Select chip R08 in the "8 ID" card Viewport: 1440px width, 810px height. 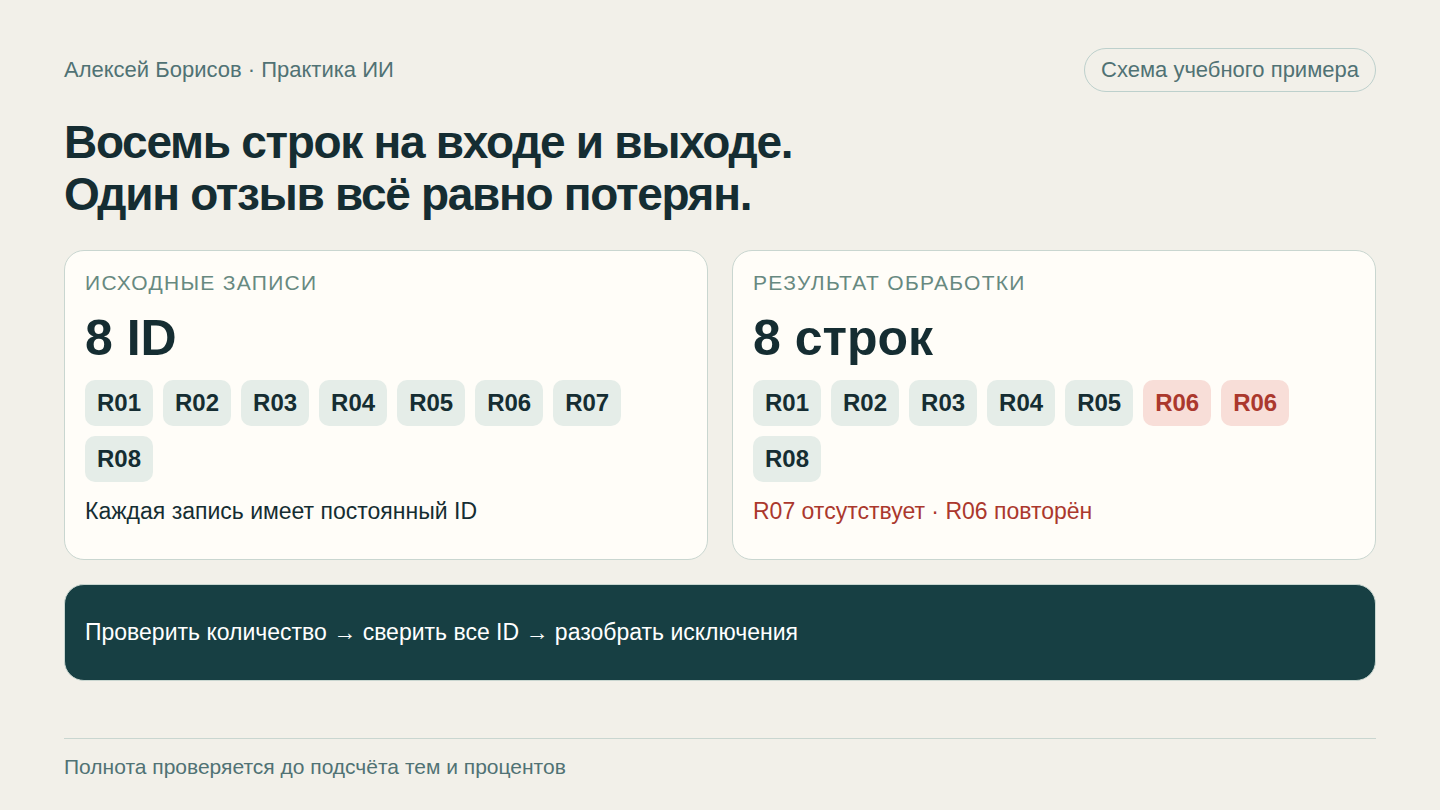pos(119,459)
